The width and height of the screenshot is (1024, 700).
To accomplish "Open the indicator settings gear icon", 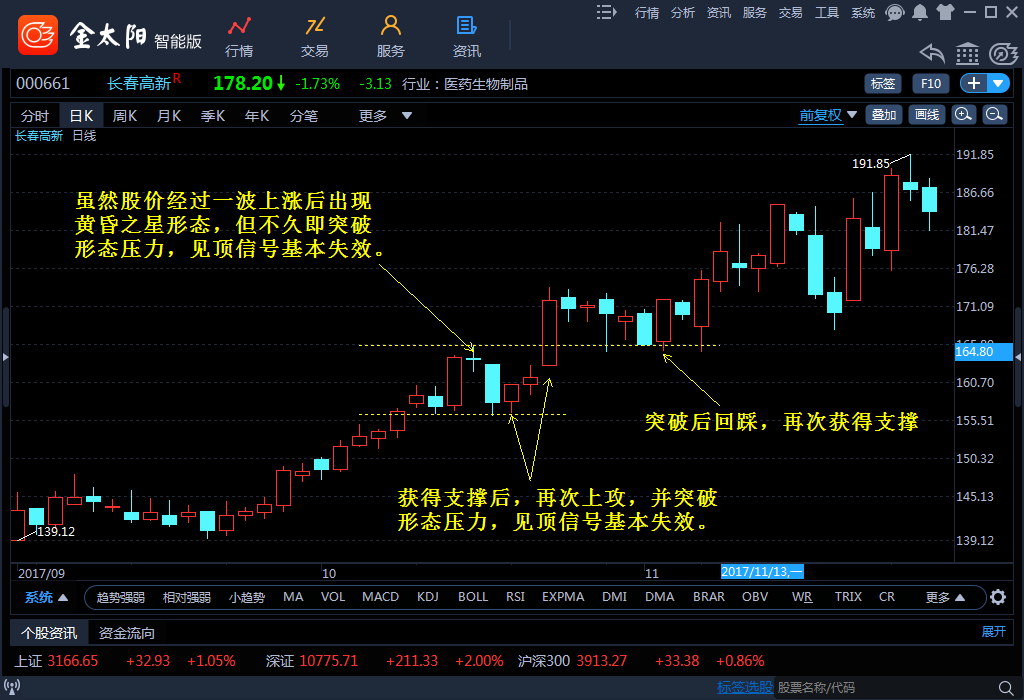I will [998, 598].
